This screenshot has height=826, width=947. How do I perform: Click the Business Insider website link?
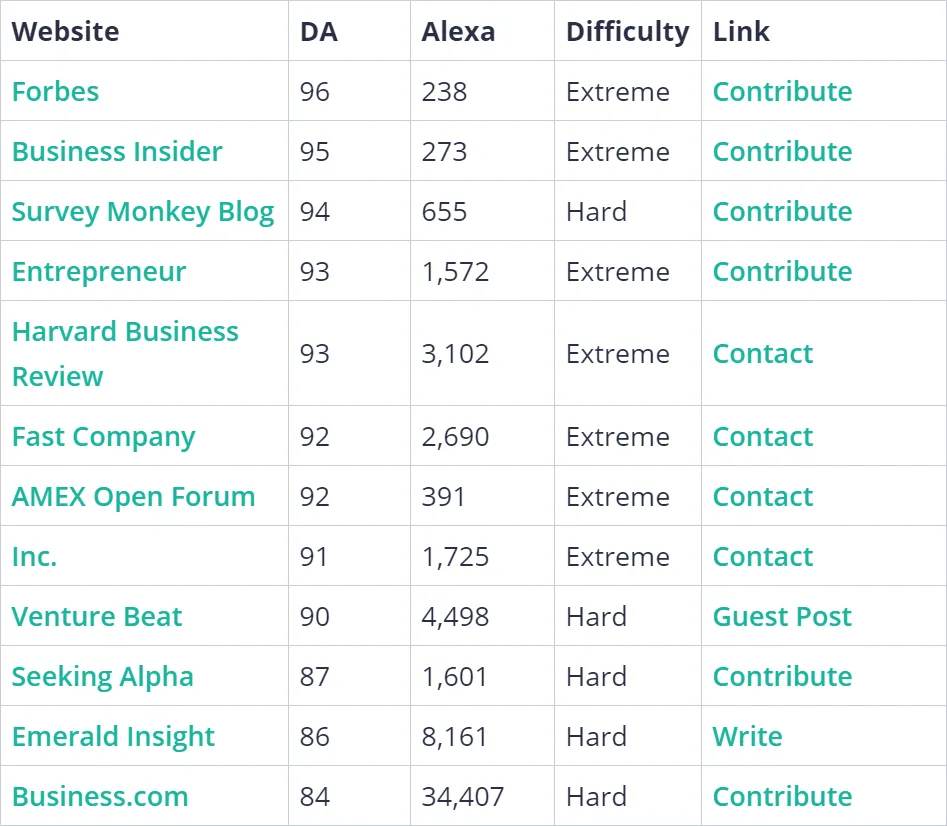117,152
